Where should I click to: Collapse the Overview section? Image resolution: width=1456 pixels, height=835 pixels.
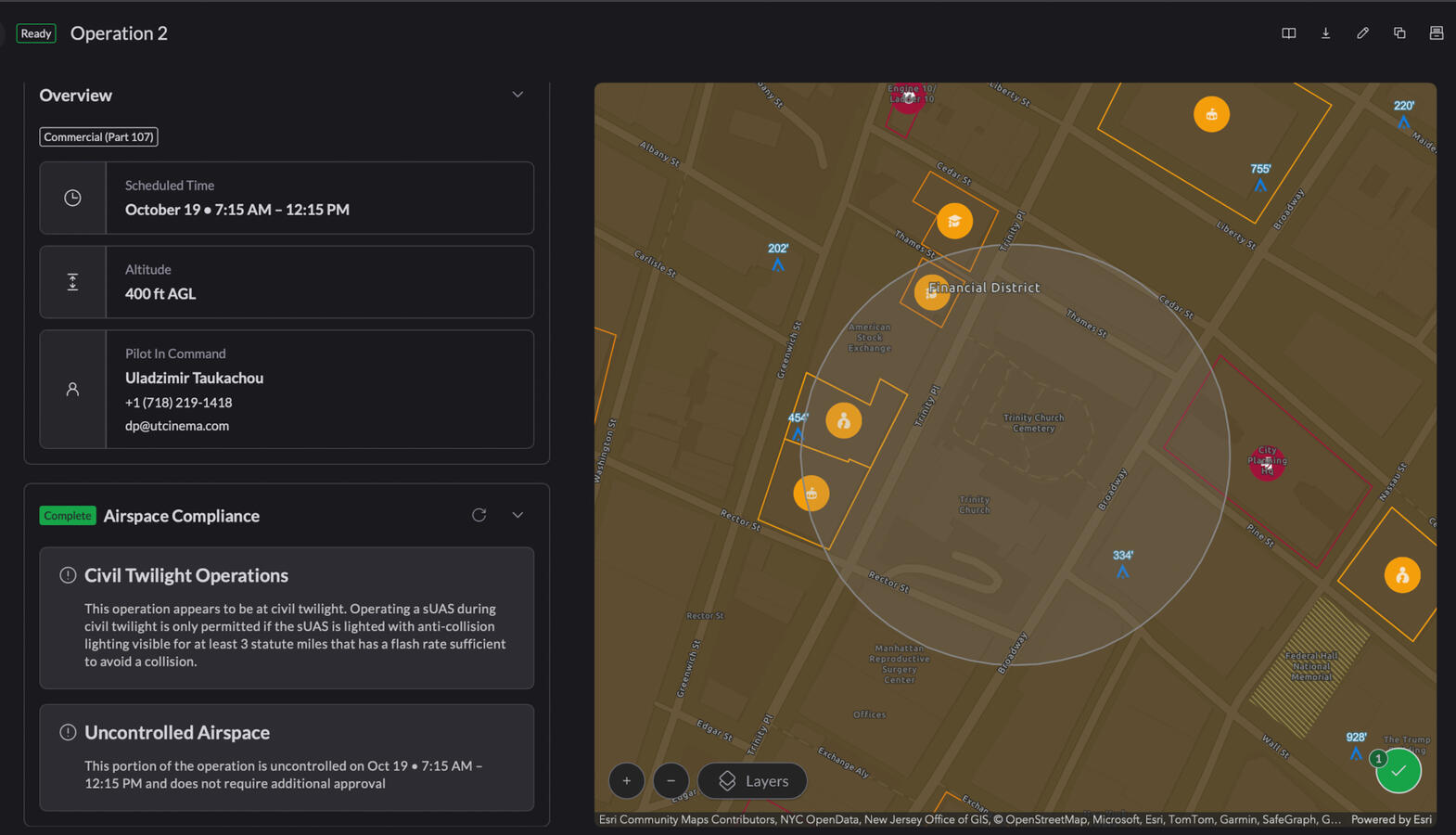click(517, 95)
